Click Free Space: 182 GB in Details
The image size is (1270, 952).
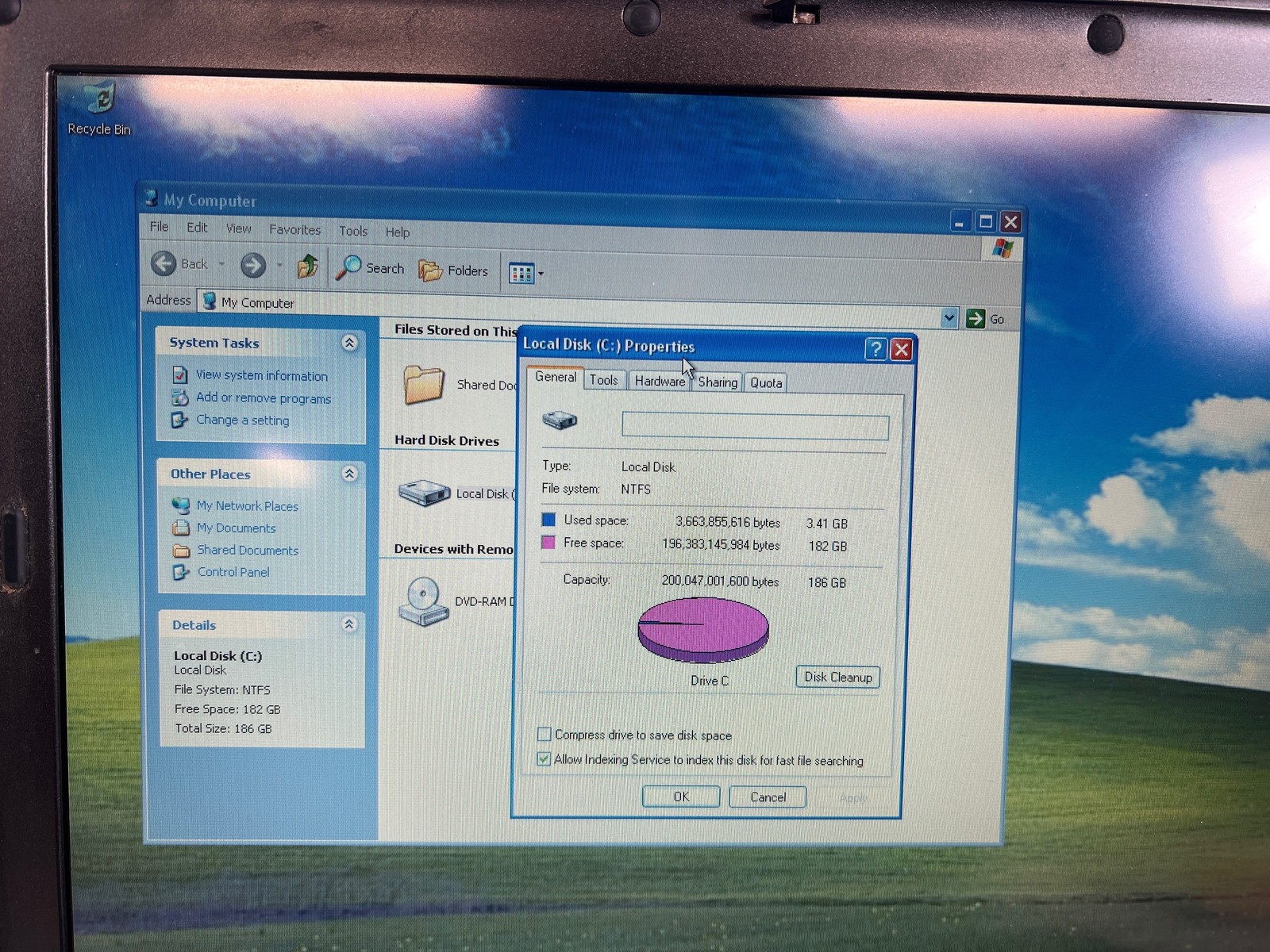(x=228, y=709)
